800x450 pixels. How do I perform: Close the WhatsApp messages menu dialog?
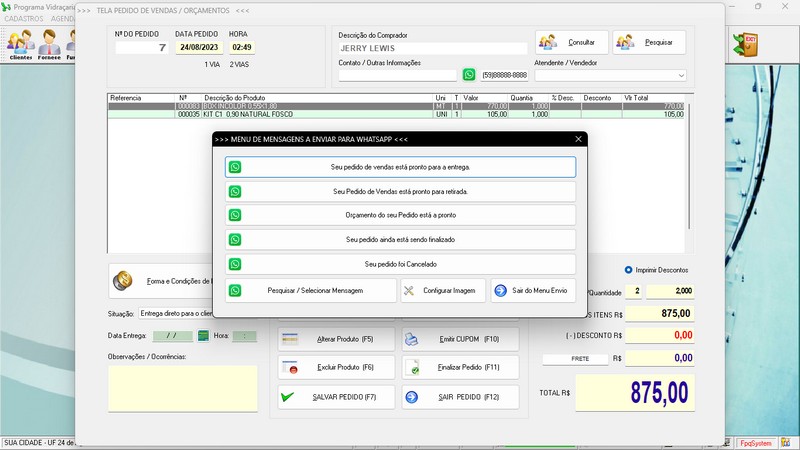(578, 139)
